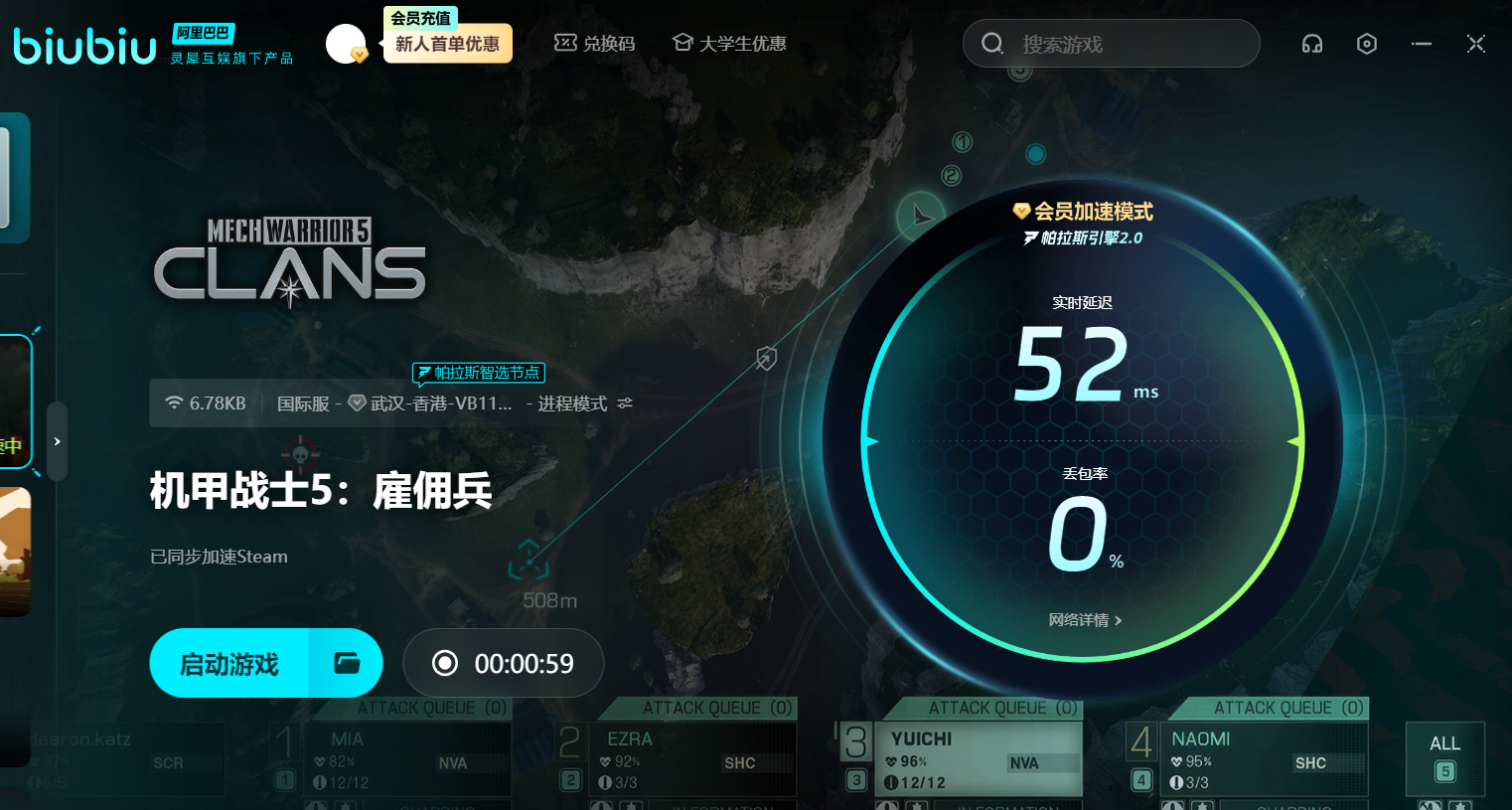Click the 帕拉斯引擎2.0 label
Screen dimensions: 1512x810
[1083, 238]
